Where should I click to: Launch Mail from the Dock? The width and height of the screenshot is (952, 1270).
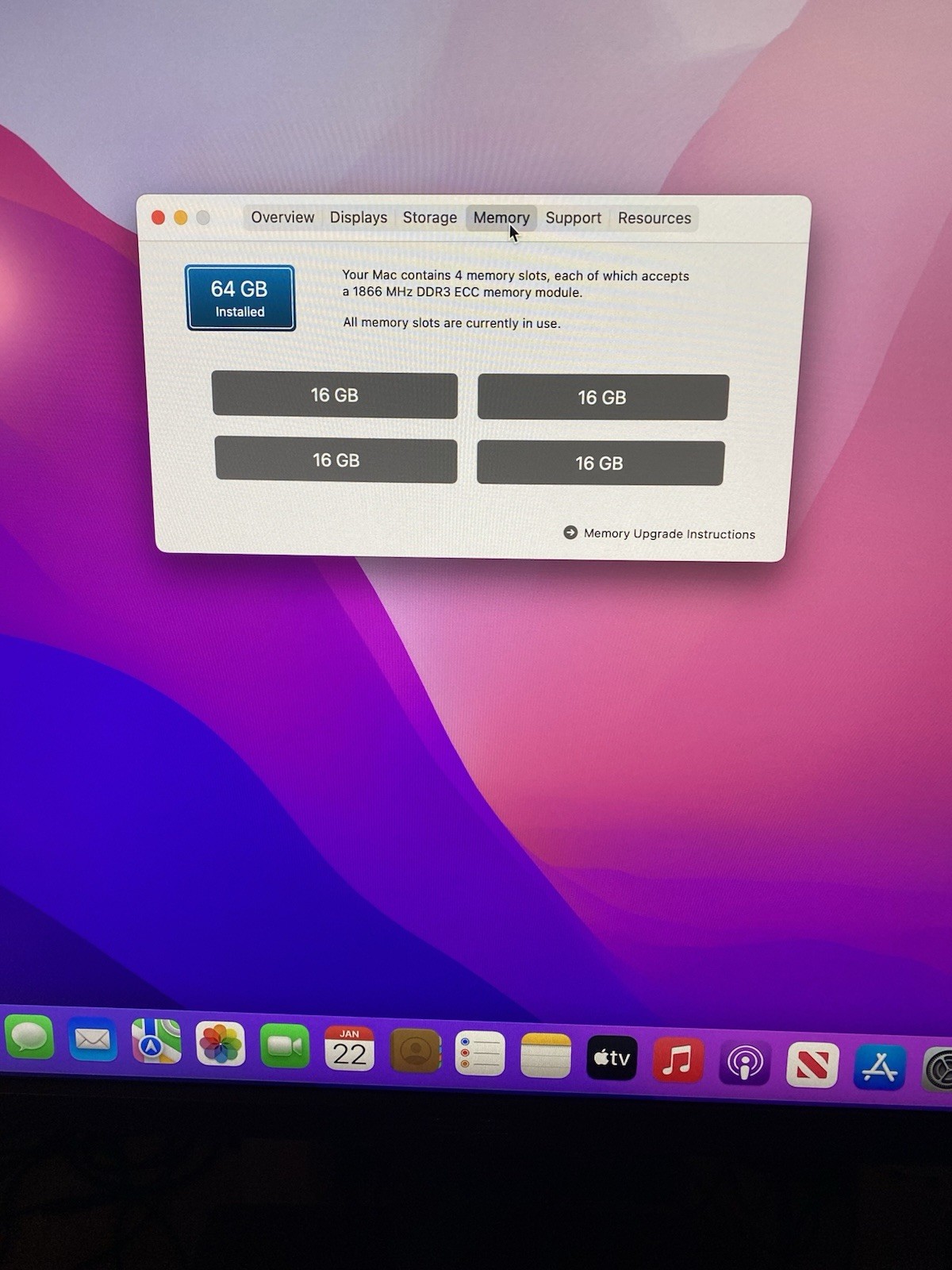point(93,1039)
